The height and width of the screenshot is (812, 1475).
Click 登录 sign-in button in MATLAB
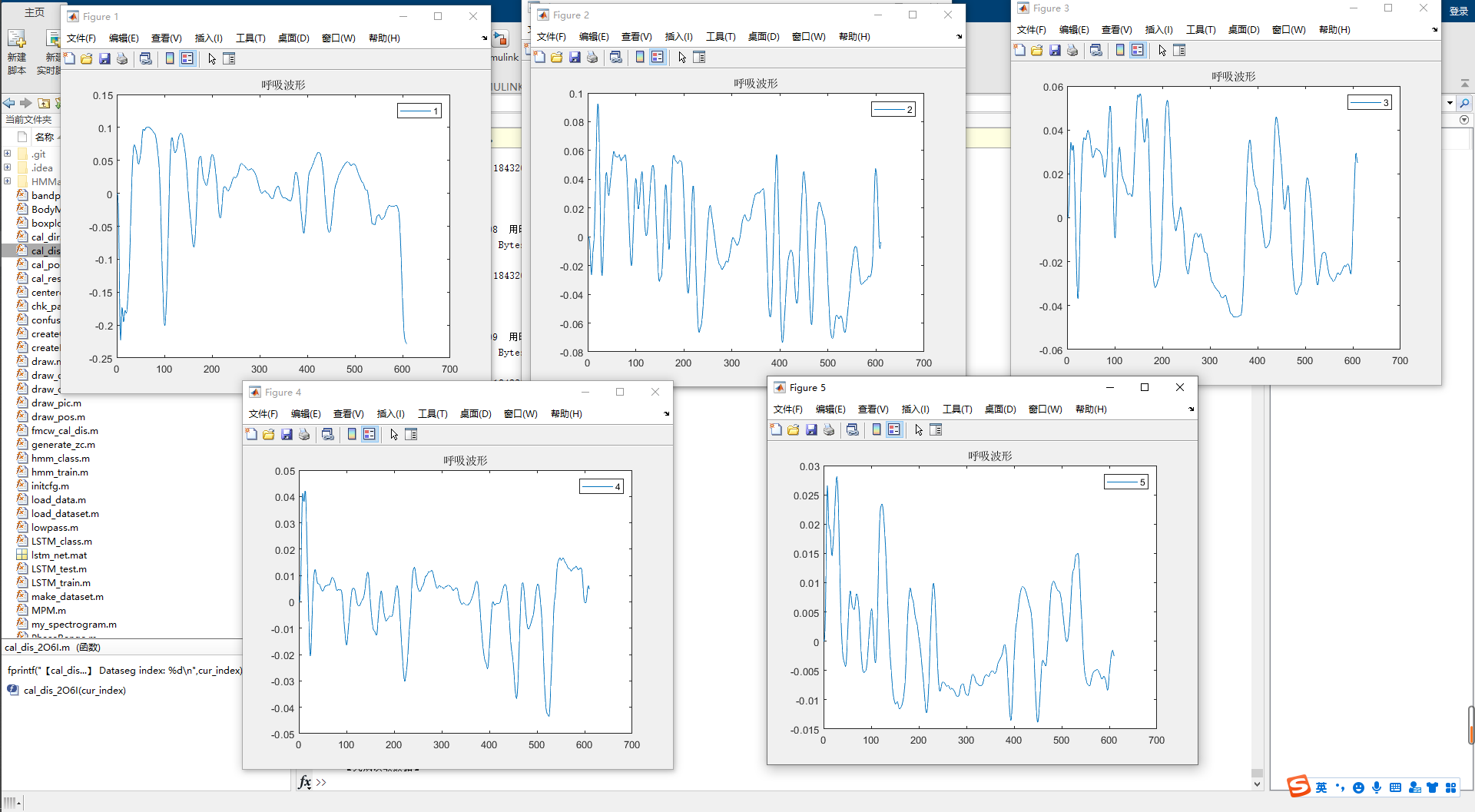pos(1459,11)
